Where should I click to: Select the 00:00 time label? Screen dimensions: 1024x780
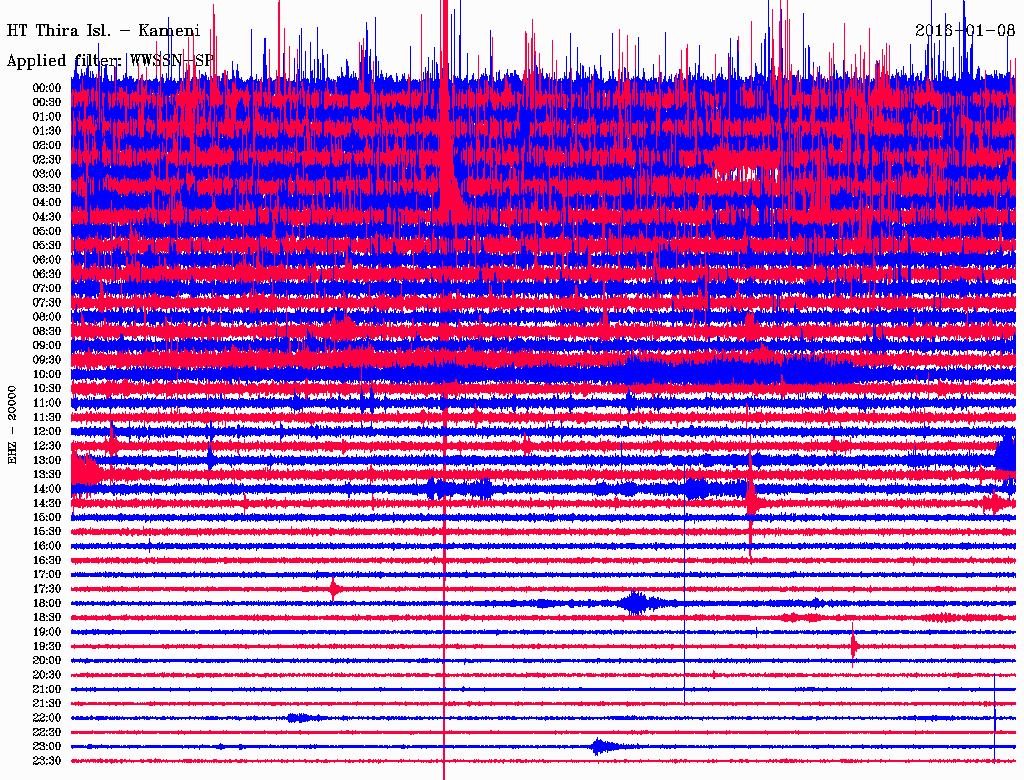pyautogui.click(x=47, y=88)
